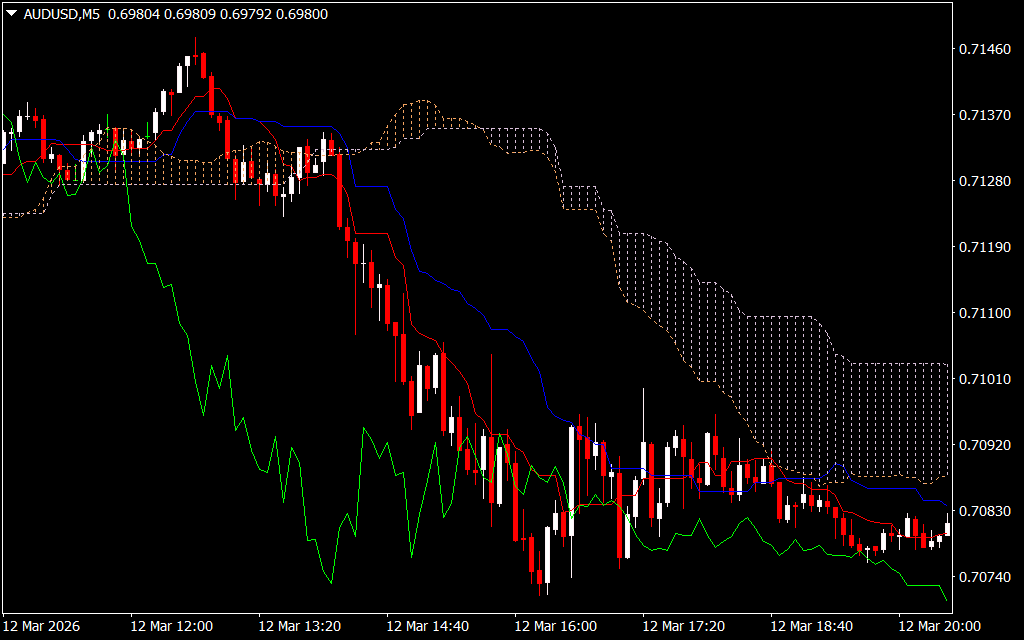Click the 0.70920 price axis label
The height and width of the screenshot is (640, 1024).
coord(982,445)
